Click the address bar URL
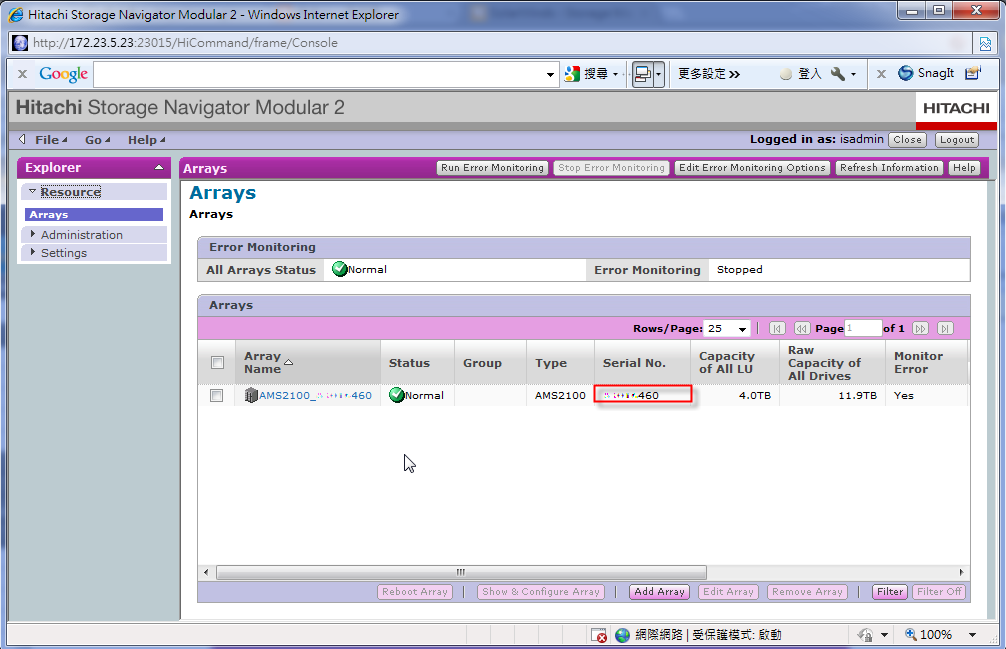This screenshot has height=649, width=1006. point(185,43)
